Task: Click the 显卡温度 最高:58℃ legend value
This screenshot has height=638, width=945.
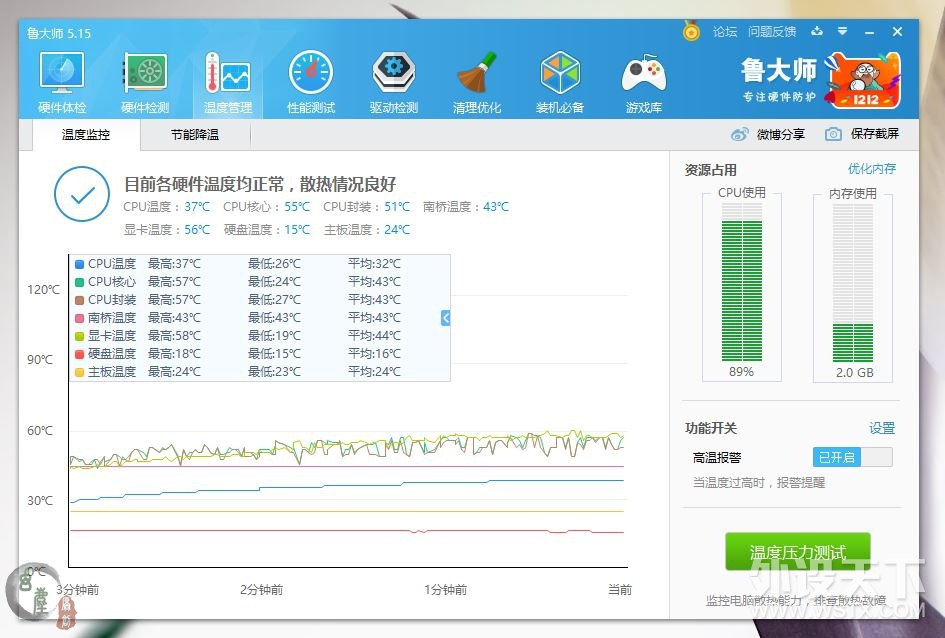Action: [x=174, y=336]
